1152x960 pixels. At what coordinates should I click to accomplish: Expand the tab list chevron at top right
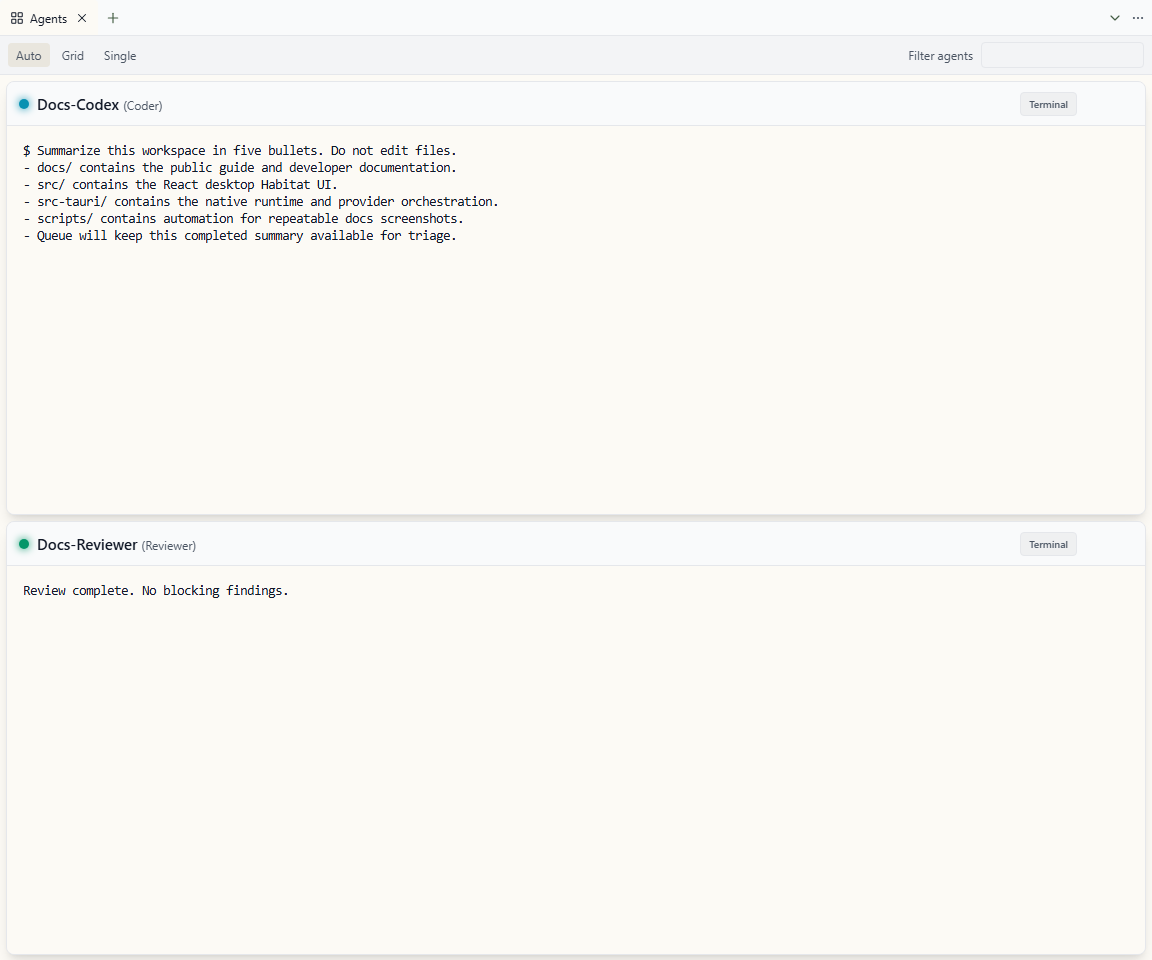tap(1115, 18)
